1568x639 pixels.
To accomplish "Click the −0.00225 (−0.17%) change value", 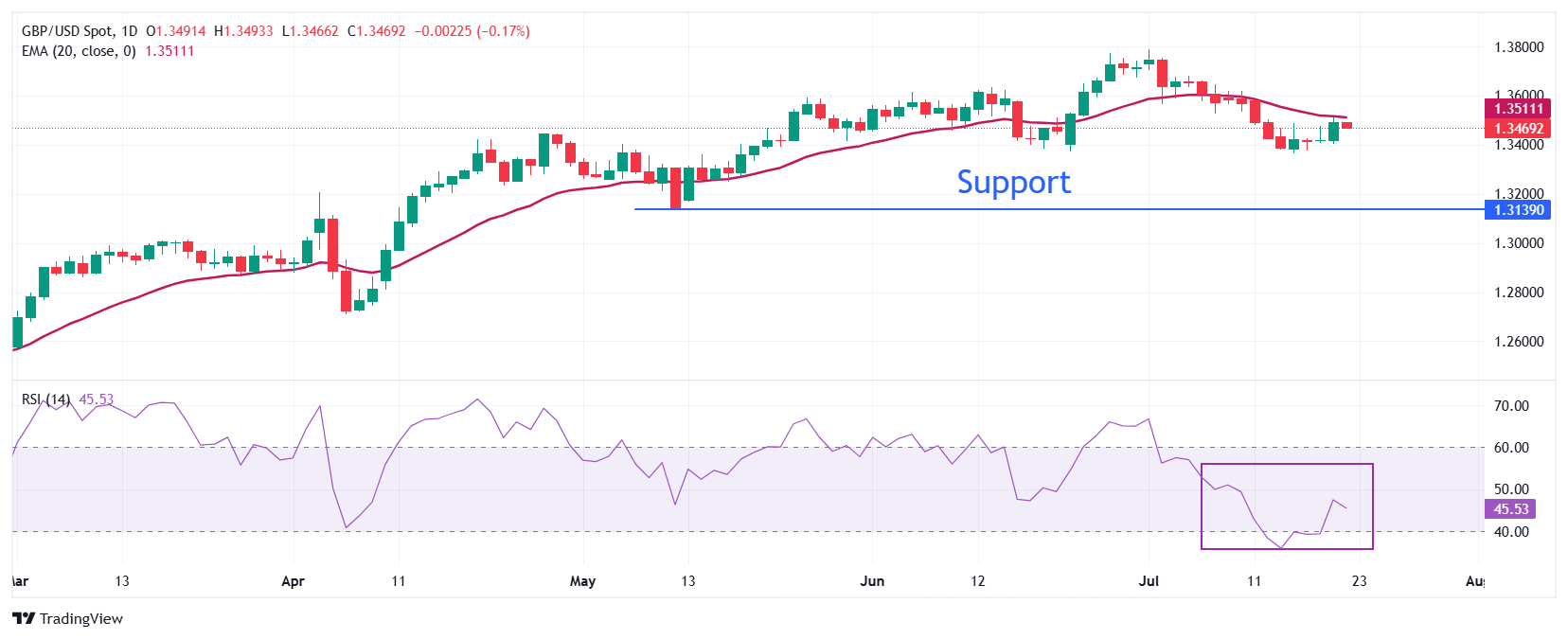I will (x=472, y=31).
